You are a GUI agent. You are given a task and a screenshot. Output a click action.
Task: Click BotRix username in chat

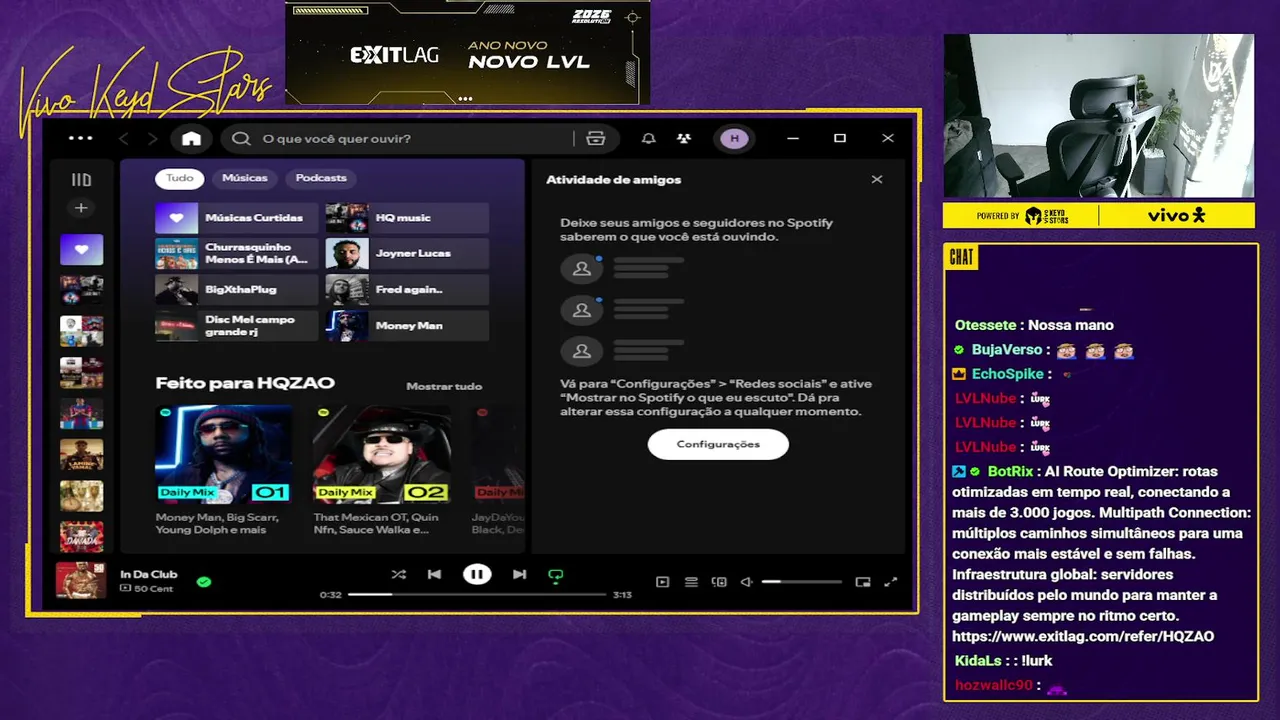[x=1010, y=471]
